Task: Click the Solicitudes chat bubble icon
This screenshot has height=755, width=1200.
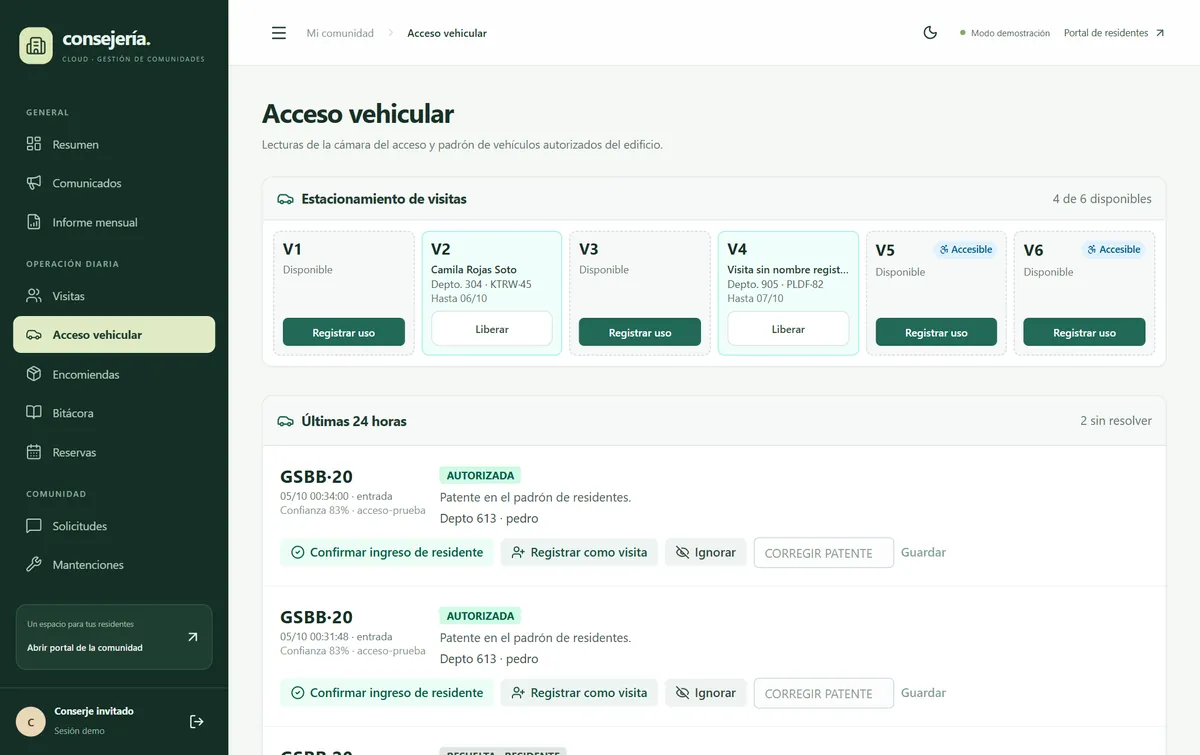Action: [34, 526]
